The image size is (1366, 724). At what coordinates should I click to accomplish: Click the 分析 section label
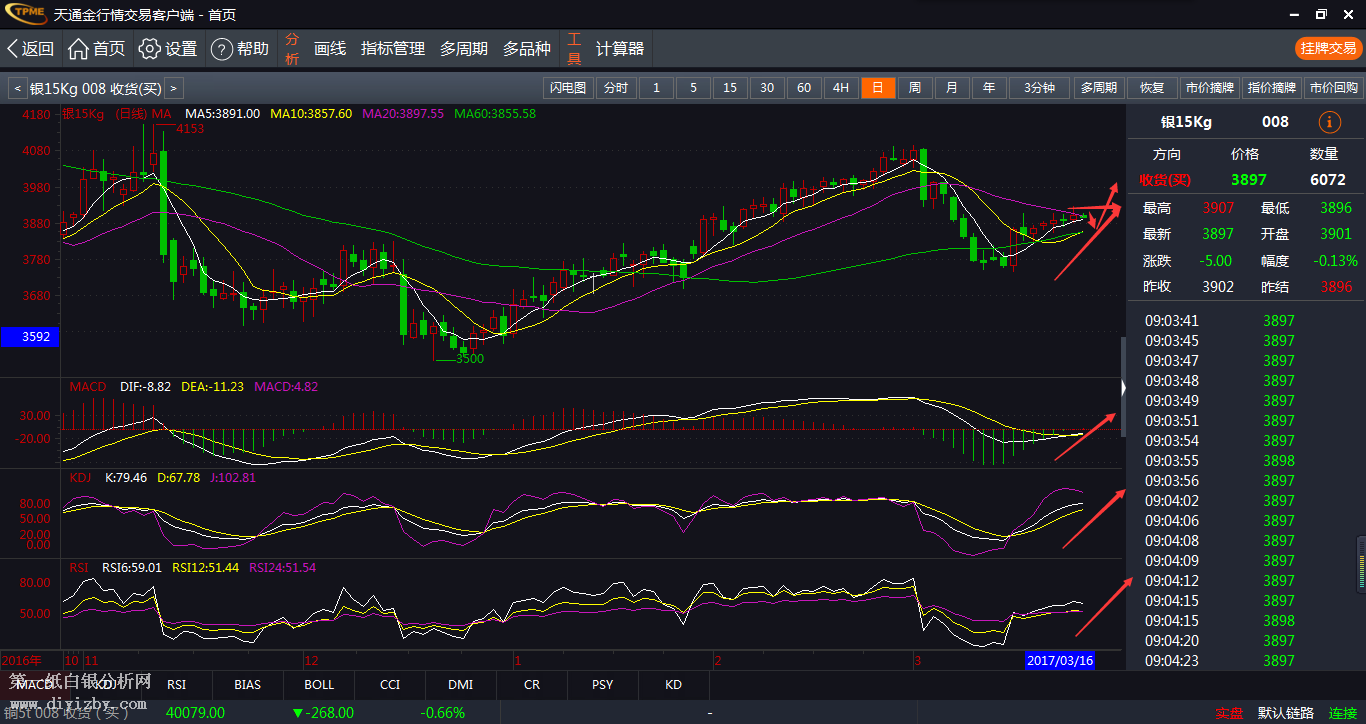[292, 48]
